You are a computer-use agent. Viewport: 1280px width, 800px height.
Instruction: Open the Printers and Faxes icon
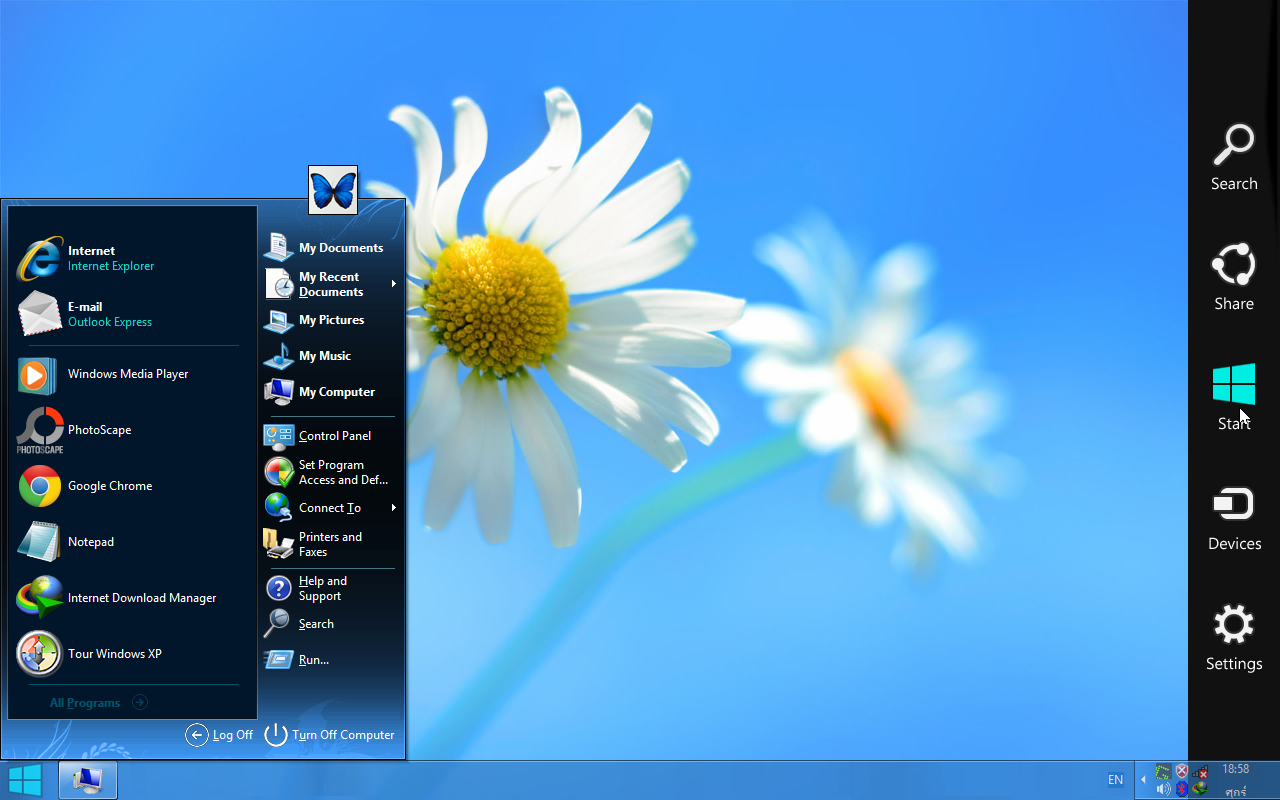point(278,544)
